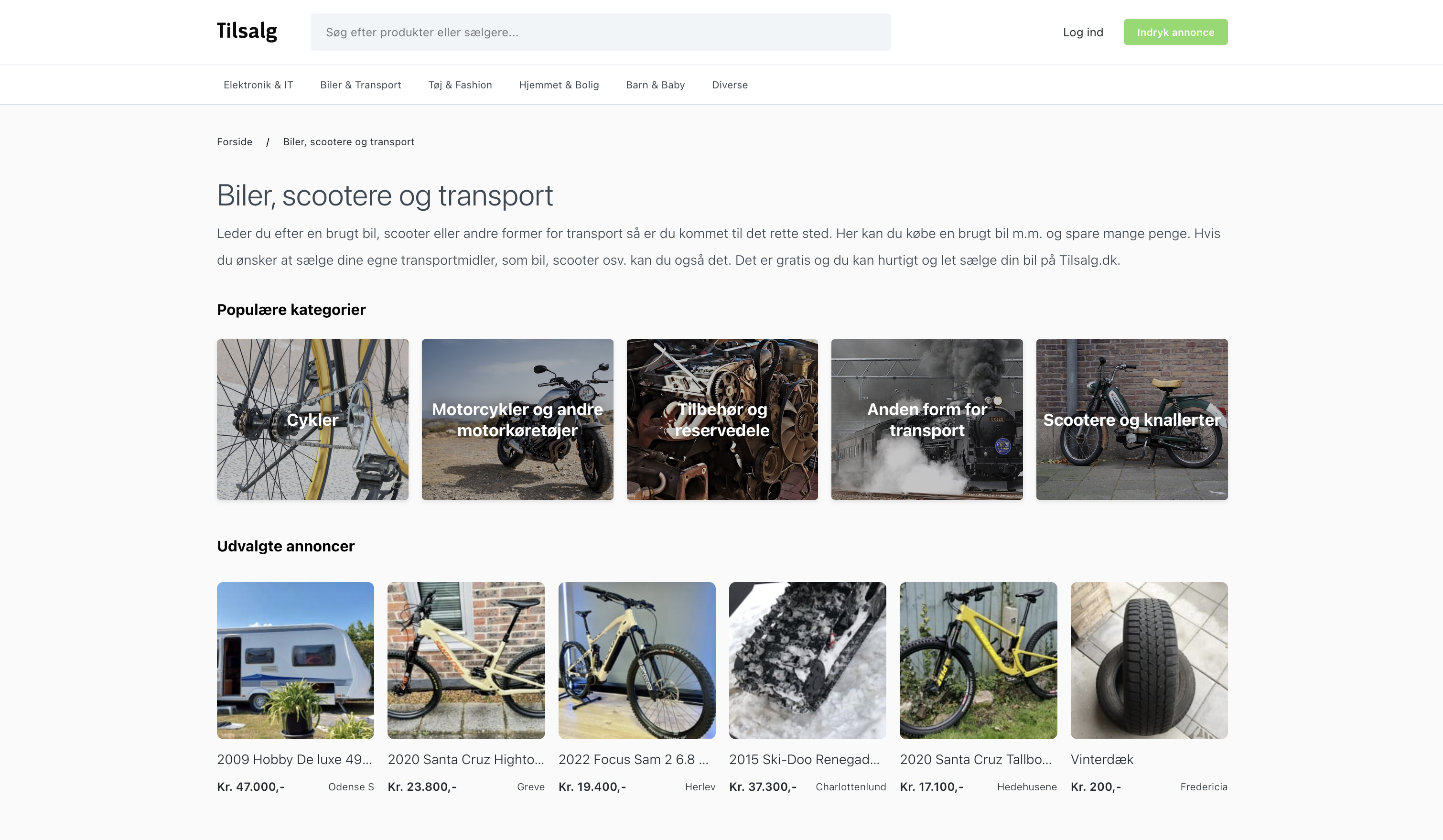Open the 2022 Focus Sam 2 listing title
1443x840 pixels.
coord(633,759)
